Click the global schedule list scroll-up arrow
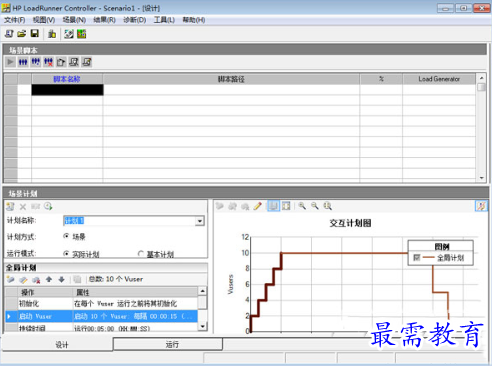The height and width of the screenshot is (366, 492). (x=202, y=291)
